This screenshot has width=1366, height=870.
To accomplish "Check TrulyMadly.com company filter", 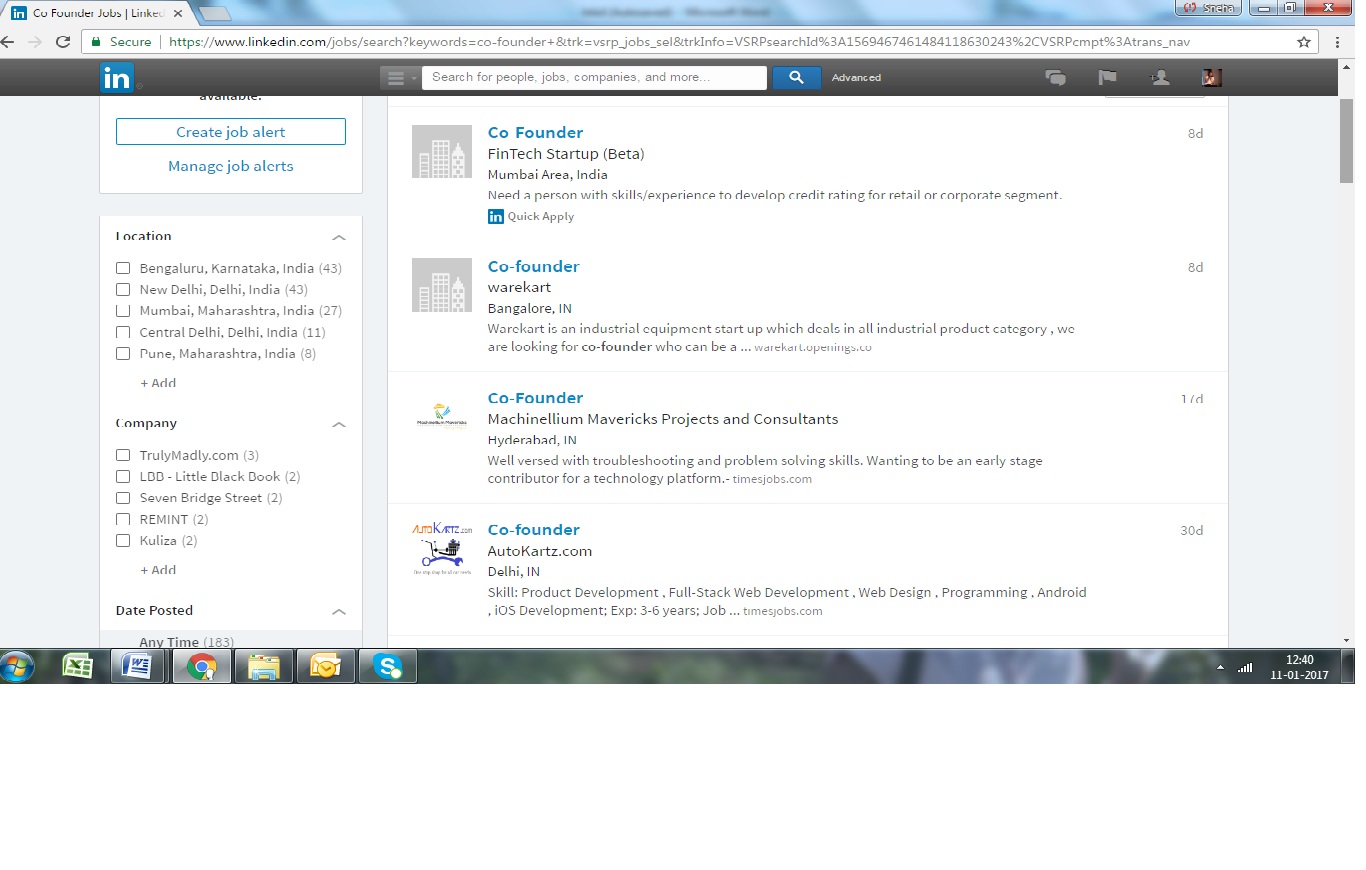I will (123, 455).
